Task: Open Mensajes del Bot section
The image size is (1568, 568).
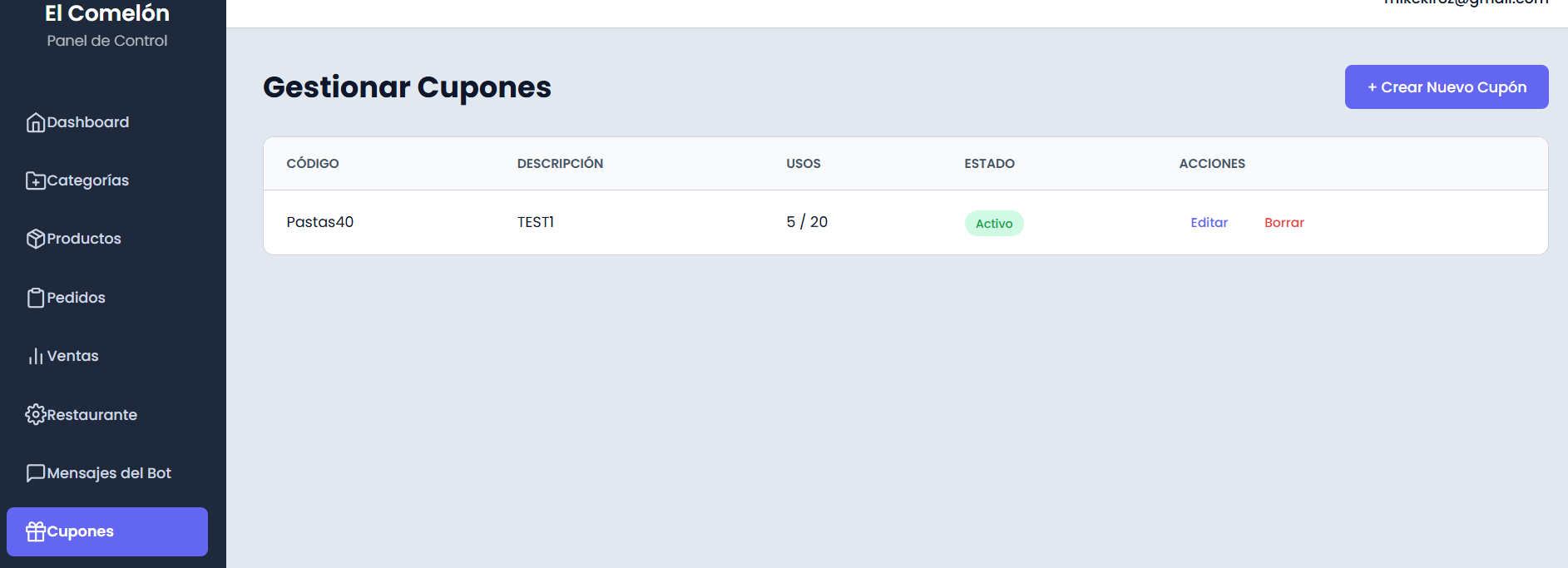Action: coord(109,473)
